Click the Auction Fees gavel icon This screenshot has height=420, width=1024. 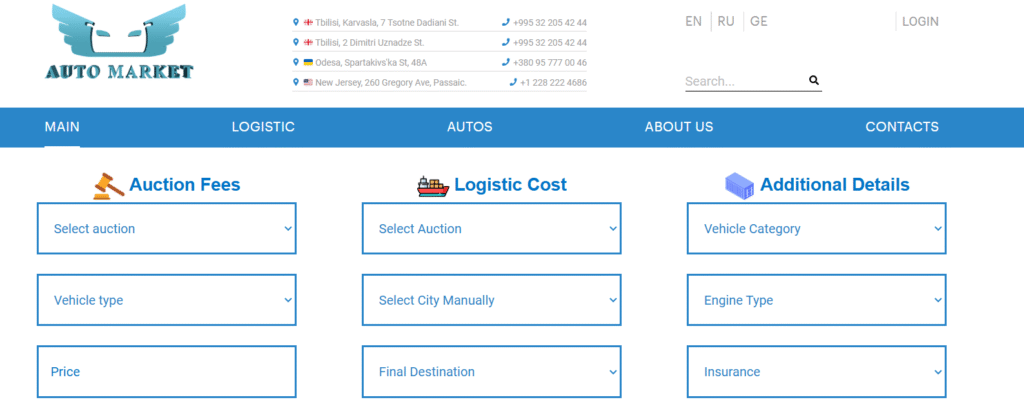coord(109,185)
